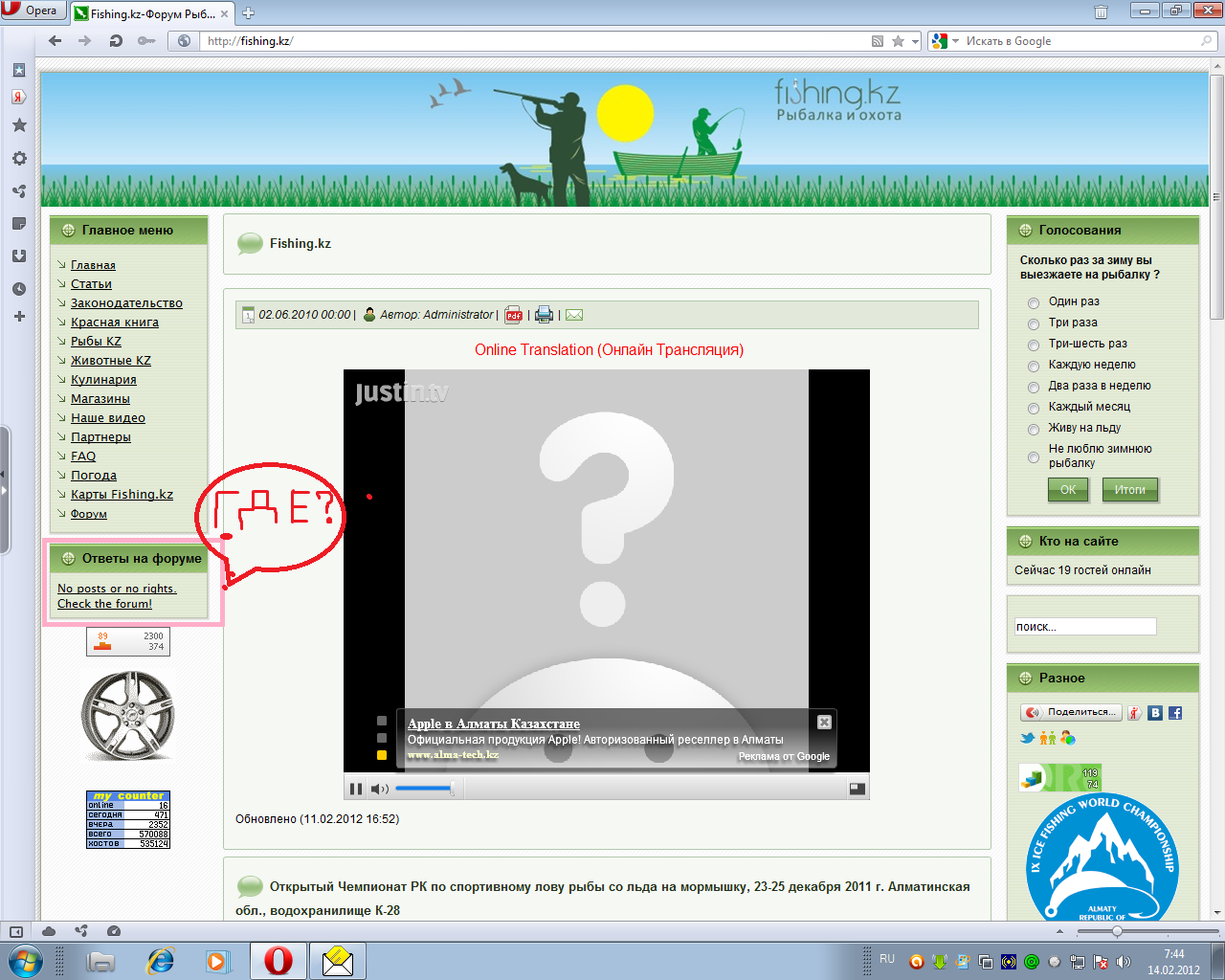The width and height of the screenshot is (1225, 980).
Task: Add a new panel with plus icon
Action: [19, 316]
